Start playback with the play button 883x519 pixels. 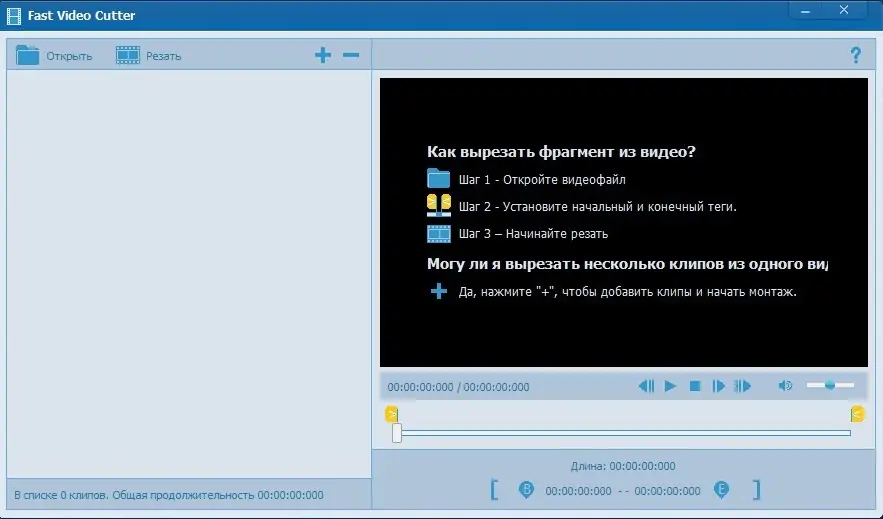(670, 386)
